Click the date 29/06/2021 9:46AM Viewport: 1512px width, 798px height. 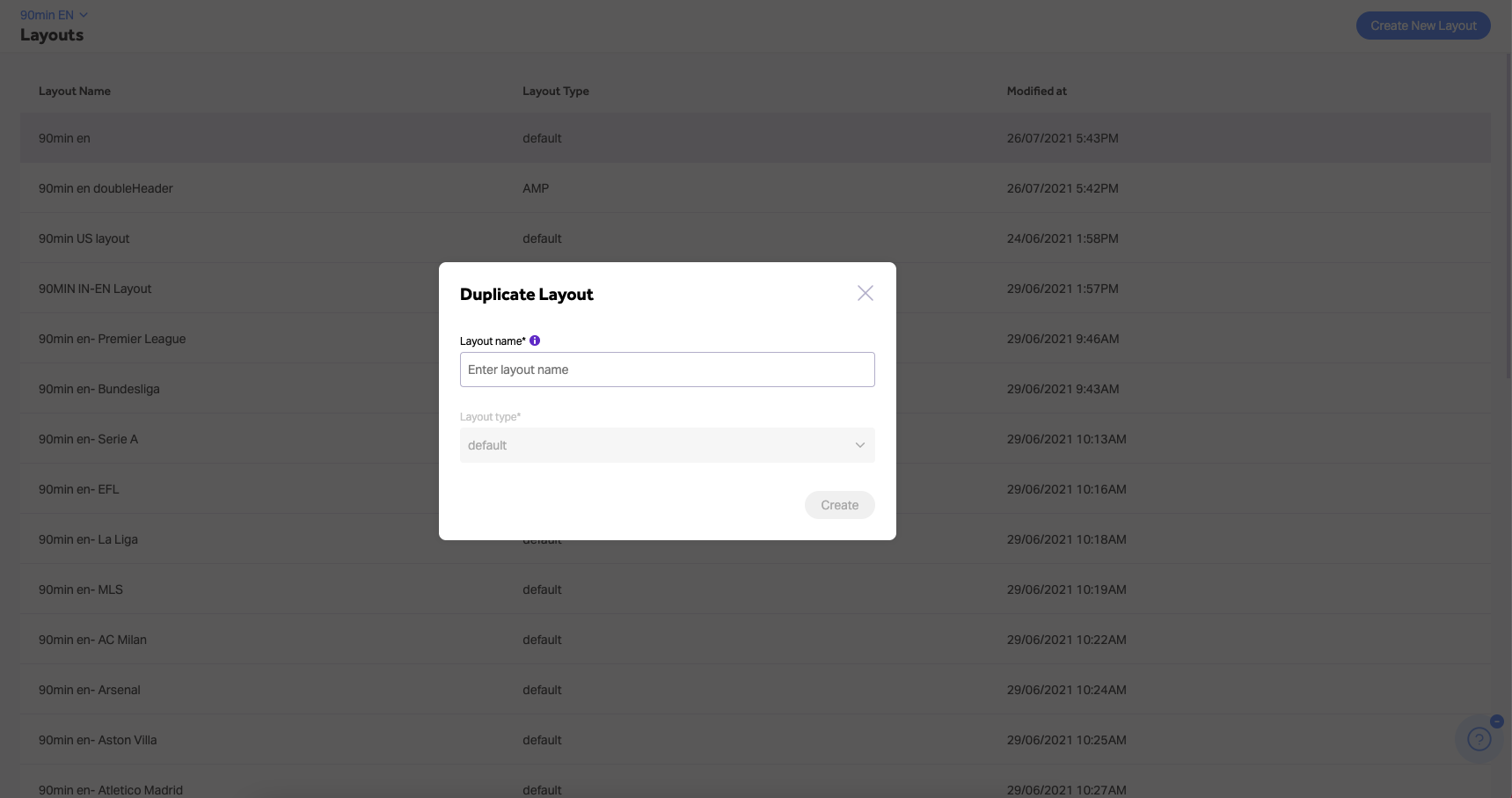point(1063,339)
